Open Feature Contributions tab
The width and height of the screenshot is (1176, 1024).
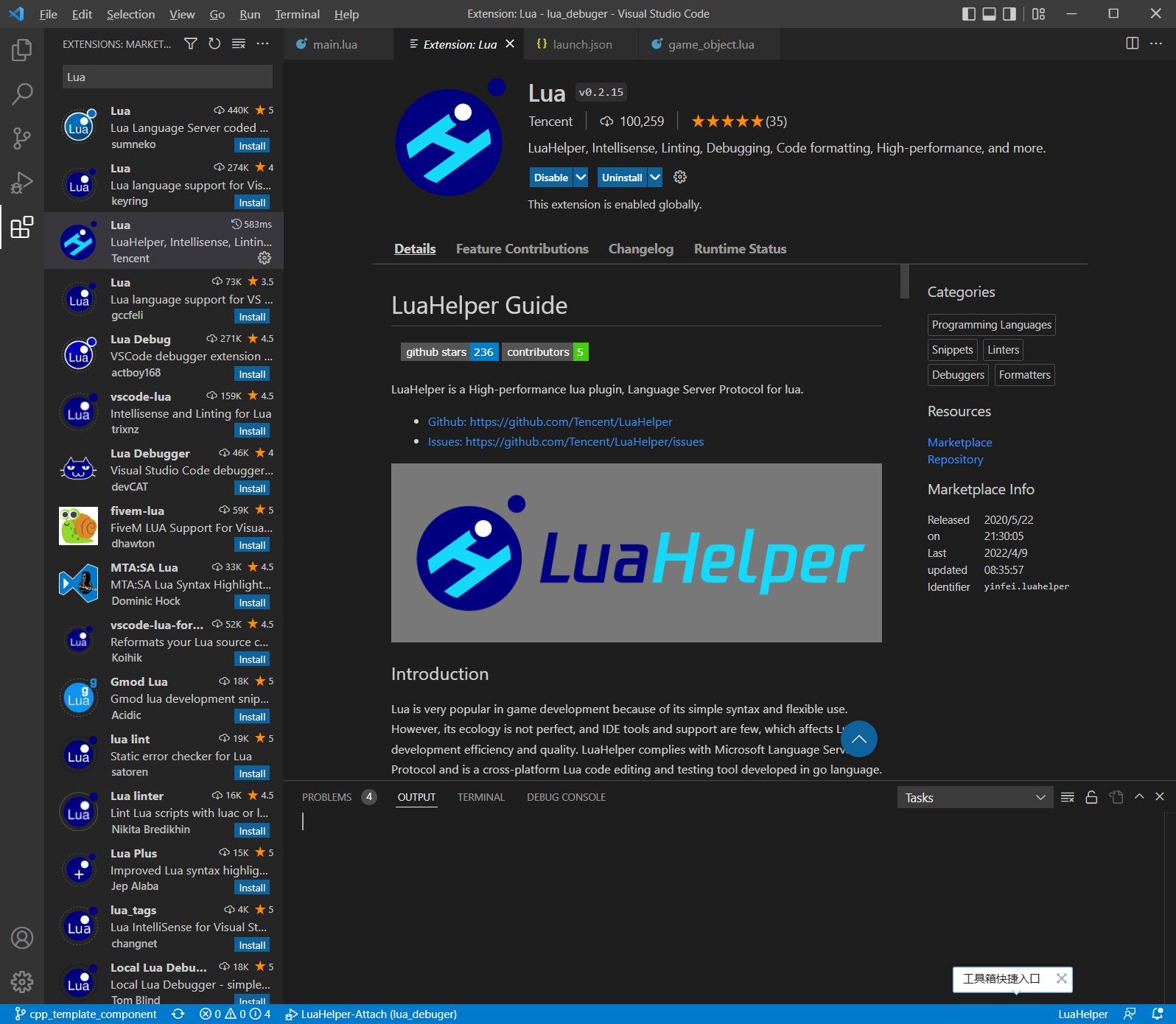522,249
